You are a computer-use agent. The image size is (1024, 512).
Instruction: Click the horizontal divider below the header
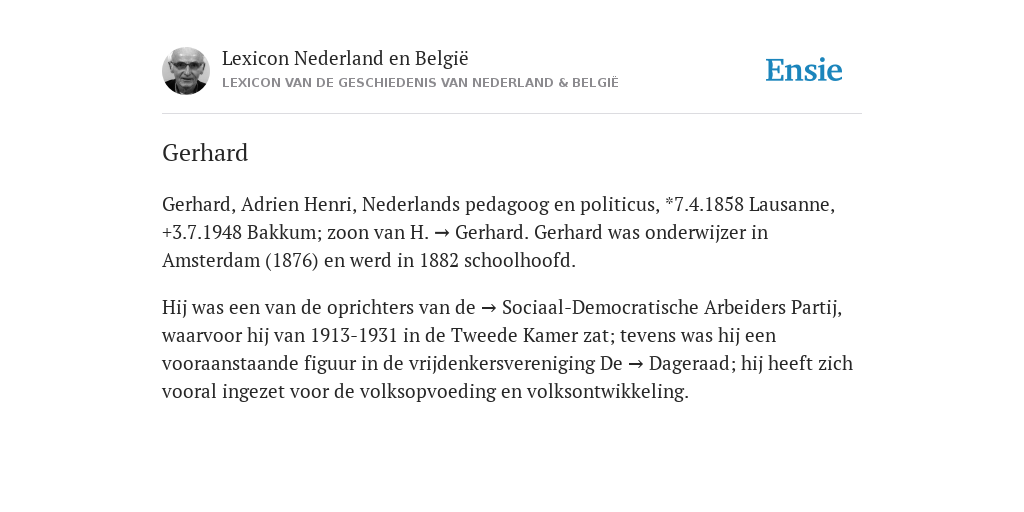[x=512, y=114]
